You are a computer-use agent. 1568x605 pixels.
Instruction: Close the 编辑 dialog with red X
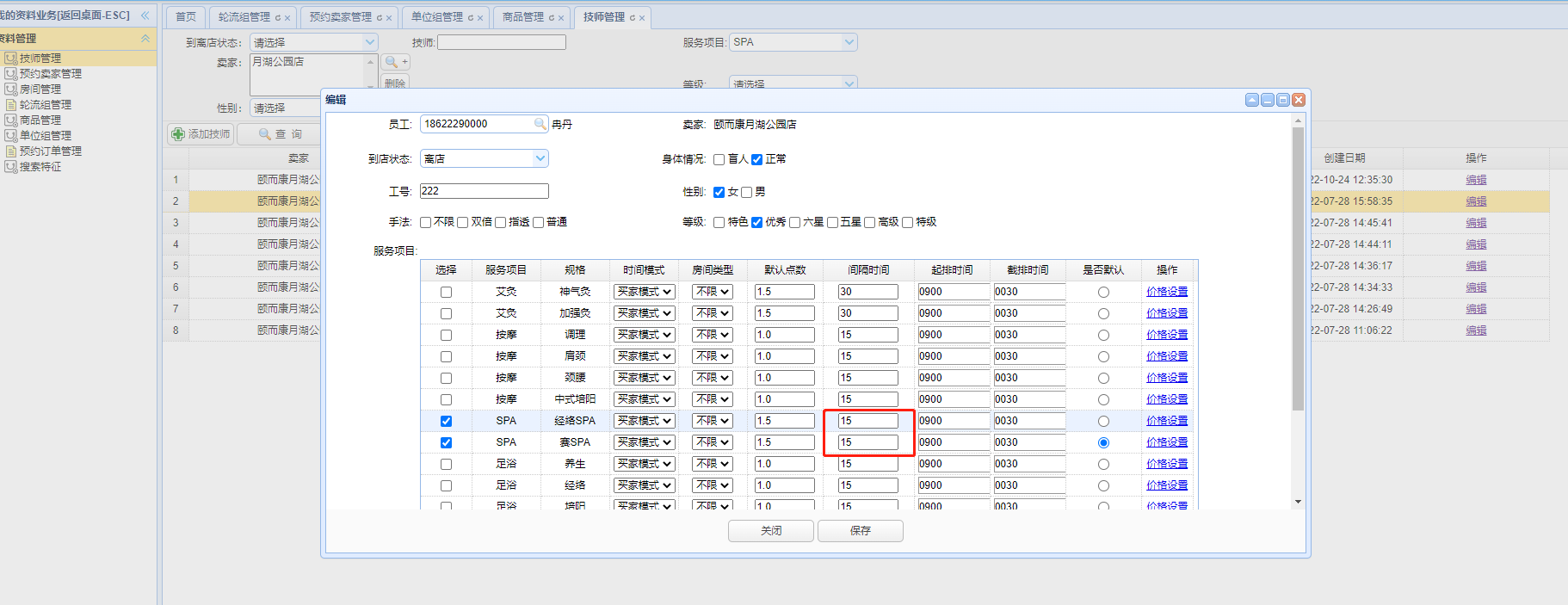[x=1299, y=100]
